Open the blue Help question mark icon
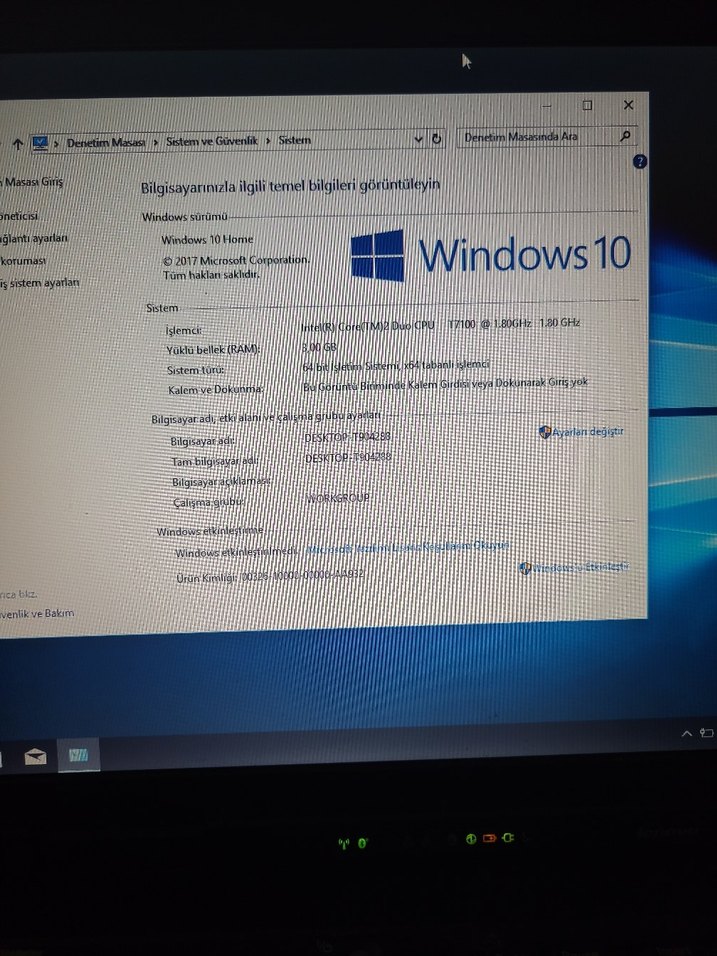This screenshot has width=717, height=956. tap(640, 161)
